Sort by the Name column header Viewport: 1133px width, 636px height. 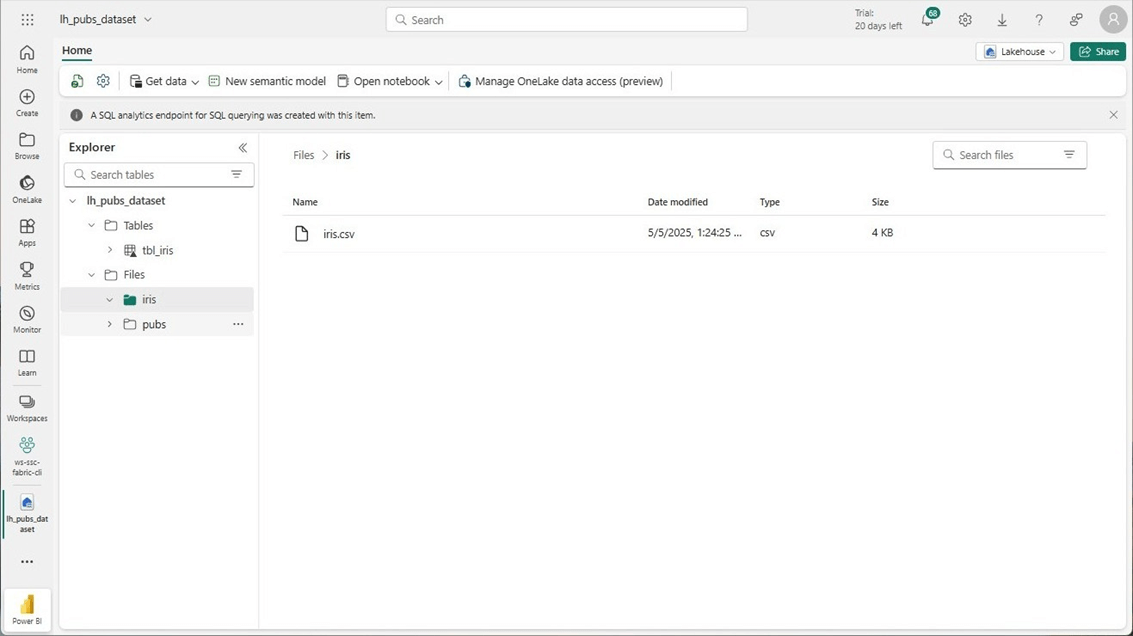click(x=305, y=202)
